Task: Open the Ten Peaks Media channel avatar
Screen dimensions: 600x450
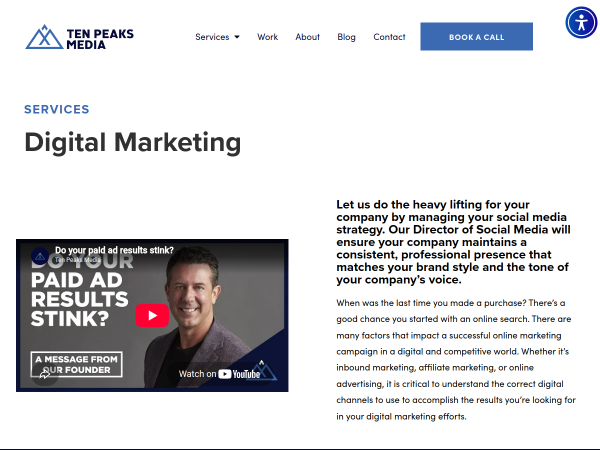Action: pos(40,256)
